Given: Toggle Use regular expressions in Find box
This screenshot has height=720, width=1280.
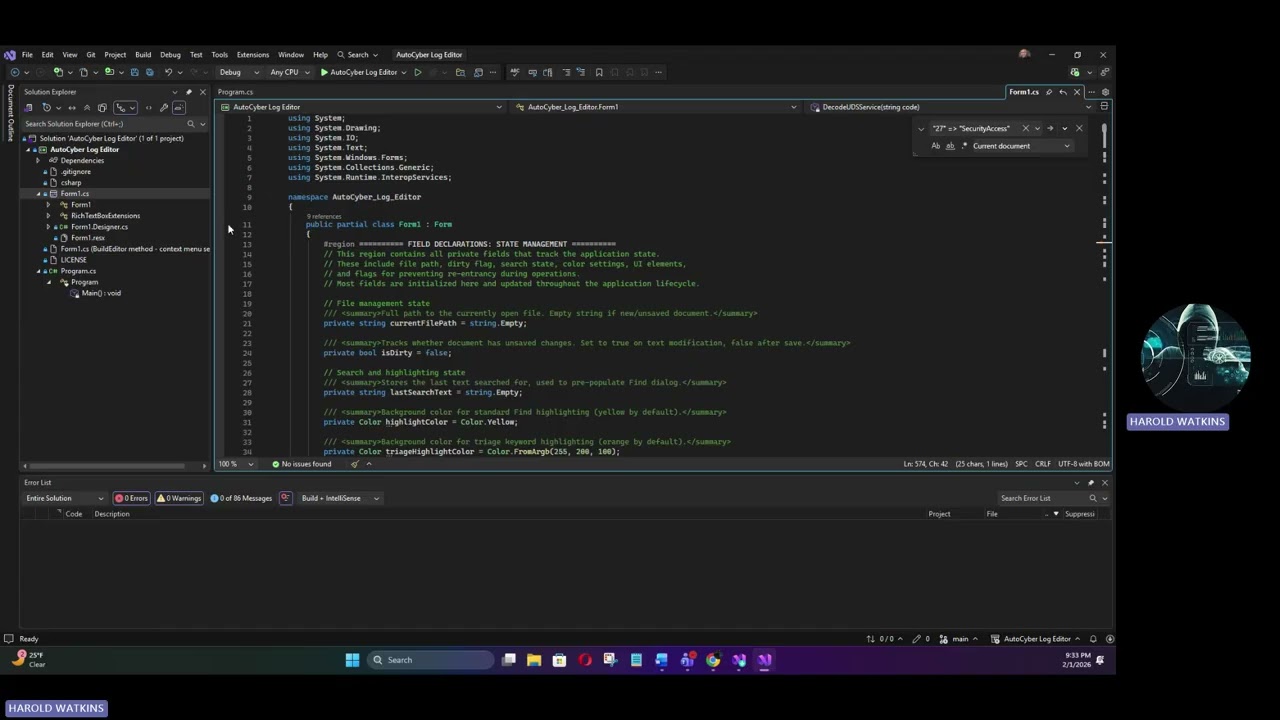Looking at the screenshot, I should pos(964,146).
